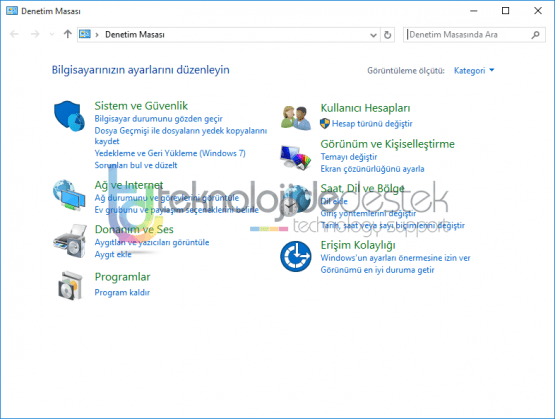Screen dimensions: 555x419
Task: Expand the address bar history dropdown
Action: point(373,35)
